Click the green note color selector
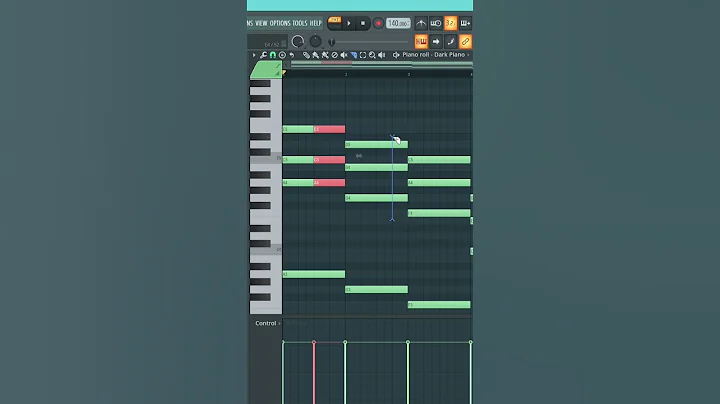 point(266,70)
